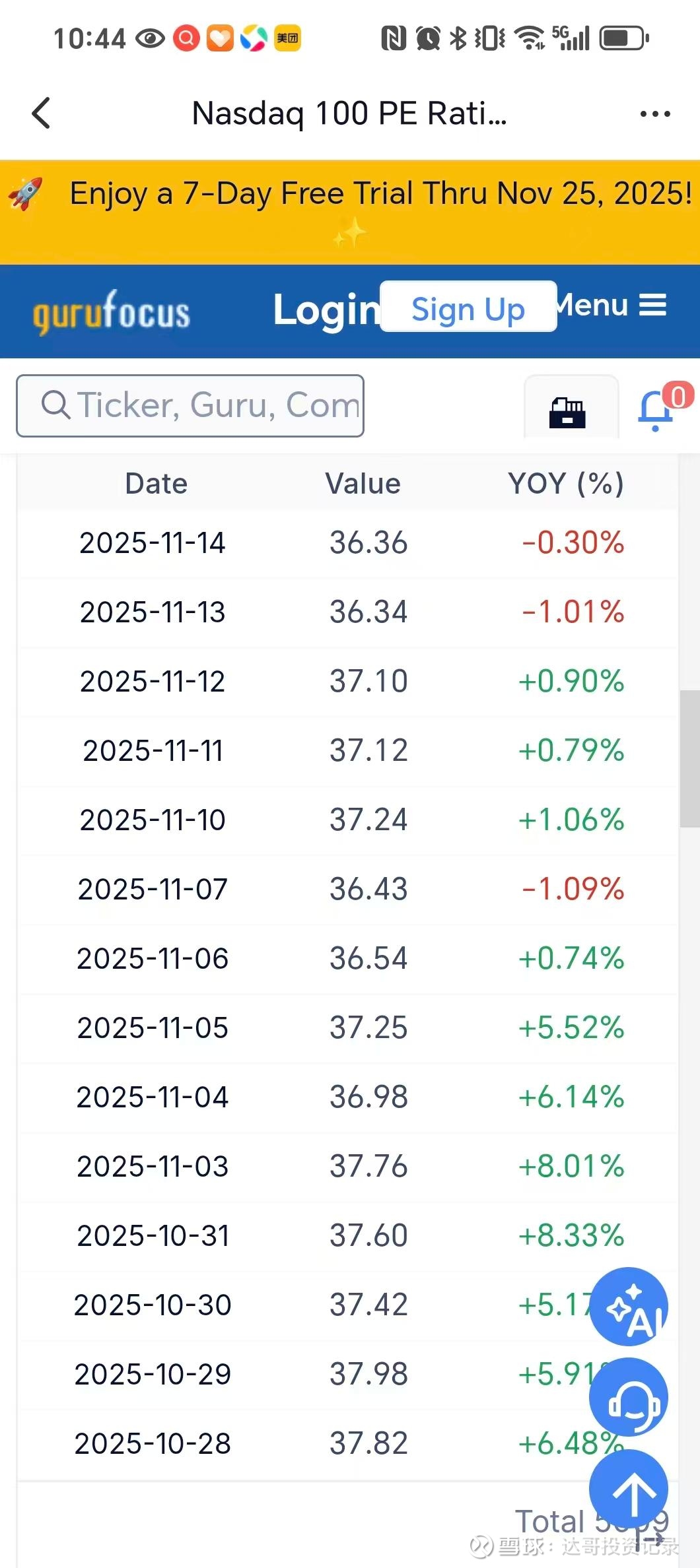Tap the search magnifier icon
The width and height of the screenshot is (700, 1568).
[55, 405]
